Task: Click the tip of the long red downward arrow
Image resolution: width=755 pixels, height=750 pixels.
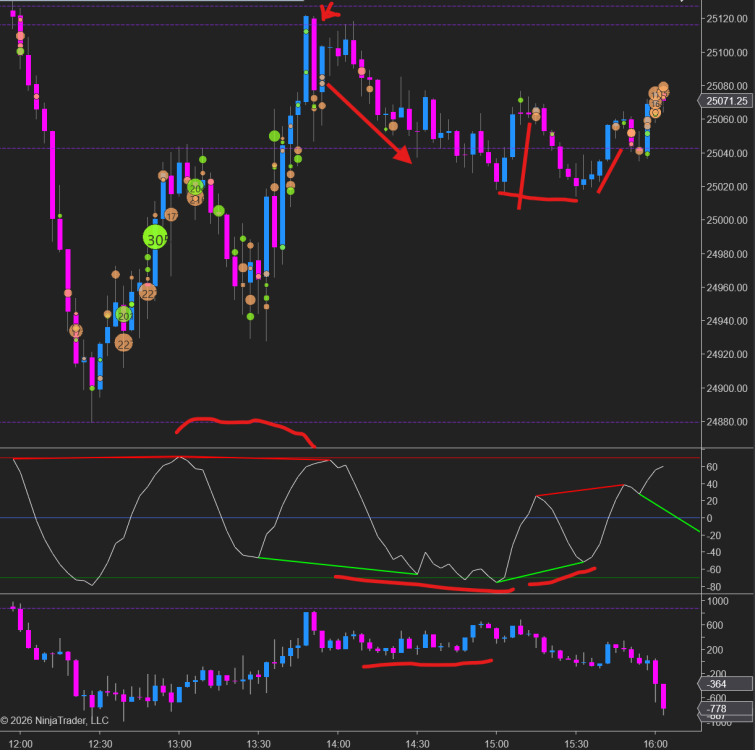Action: click(x=406, y=158)
